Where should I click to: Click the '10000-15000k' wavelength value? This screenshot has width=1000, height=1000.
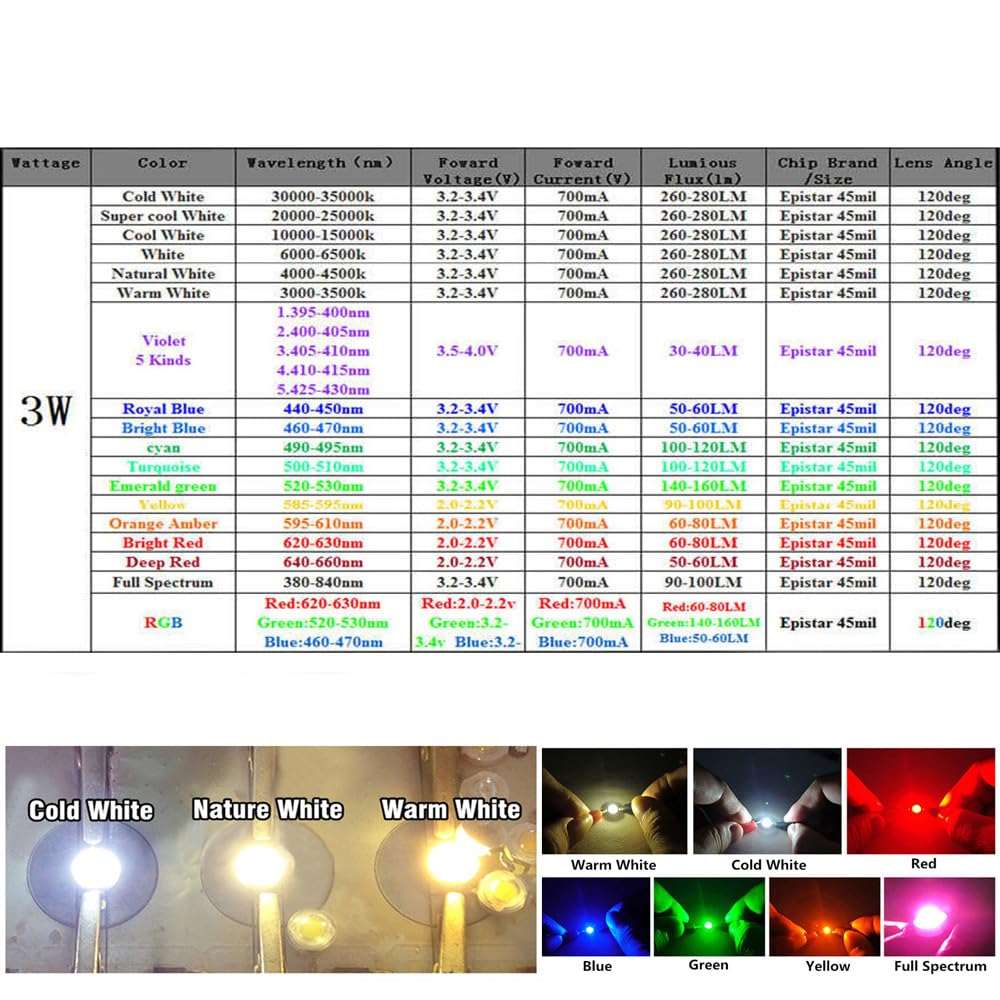coord(323,235)
